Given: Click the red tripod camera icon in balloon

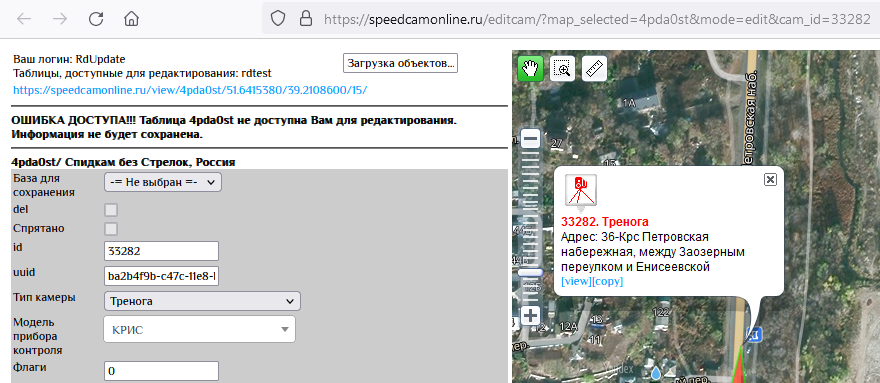Looking at the screenshot, I should click(x=581, y=190).
